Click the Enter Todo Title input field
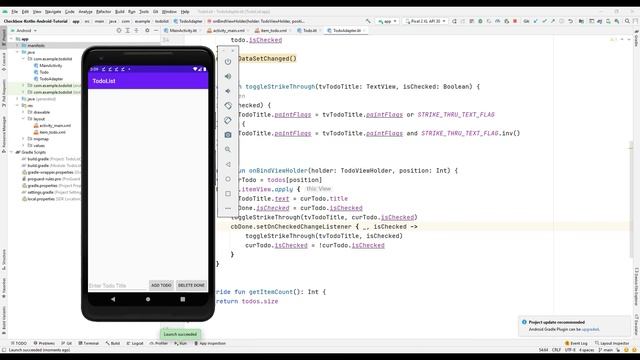 coord(118,285)
